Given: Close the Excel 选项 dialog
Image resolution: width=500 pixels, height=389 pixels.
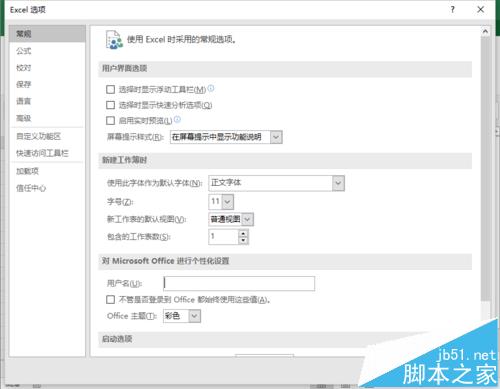Looking at the screenshot, I should pyautogui.click(x=481, y=9).
